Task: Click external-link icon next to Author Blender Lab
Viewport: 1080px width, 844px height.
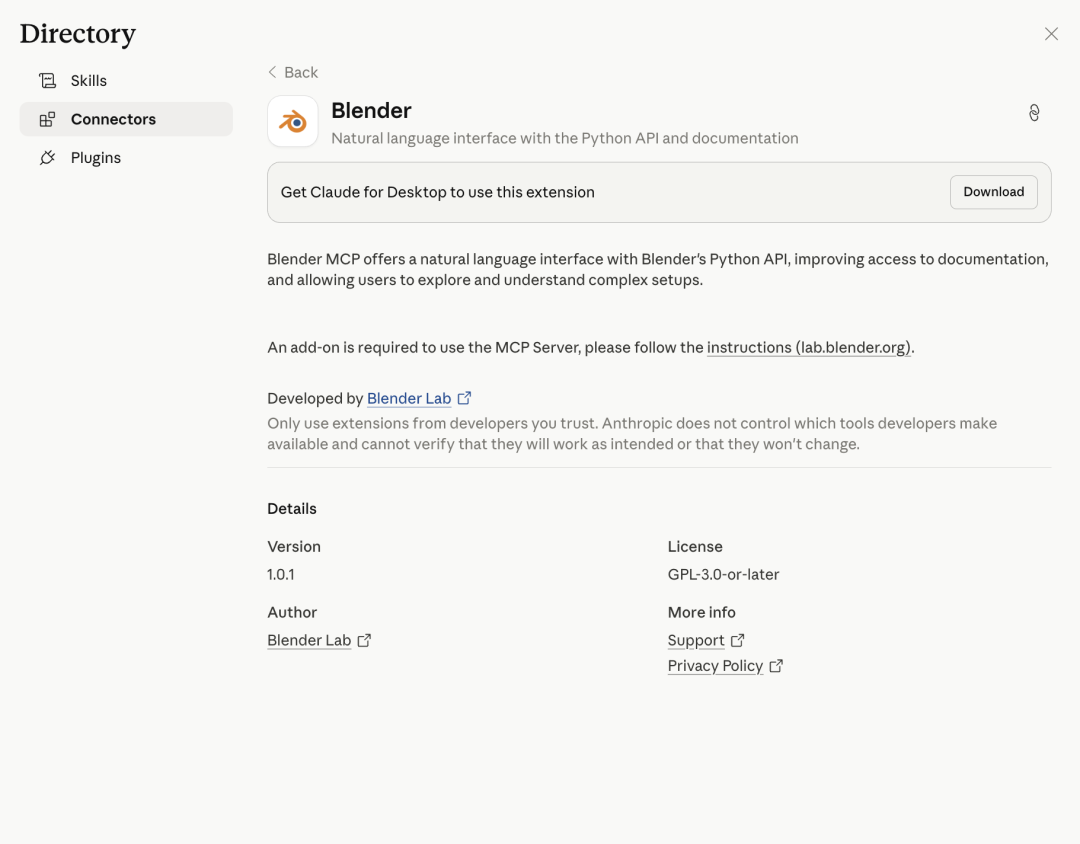Action: [x=364, y=640]
